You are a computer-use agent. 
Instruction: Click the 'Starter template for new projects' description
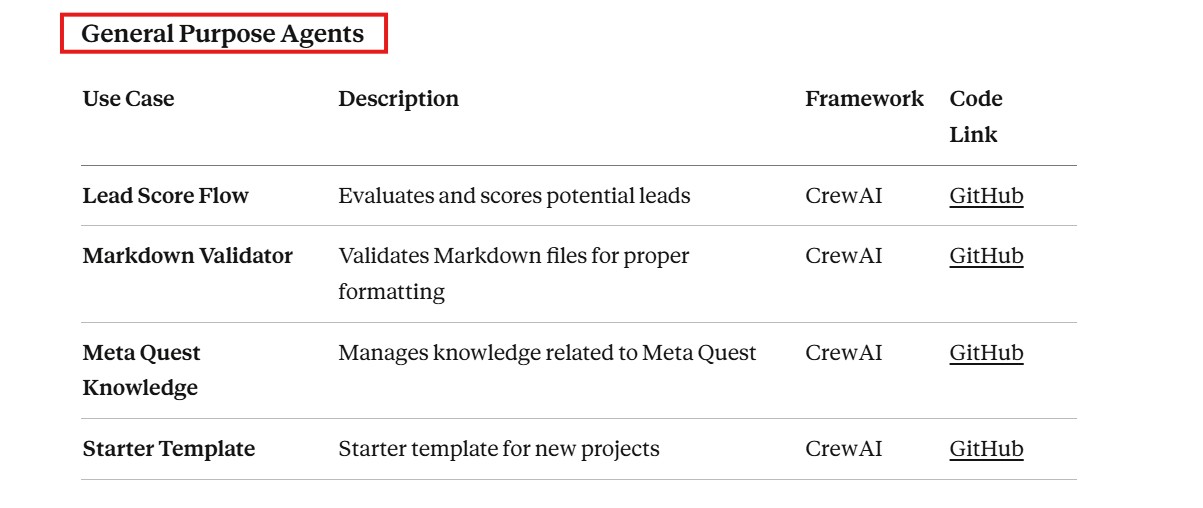click(x=498, y=449)
